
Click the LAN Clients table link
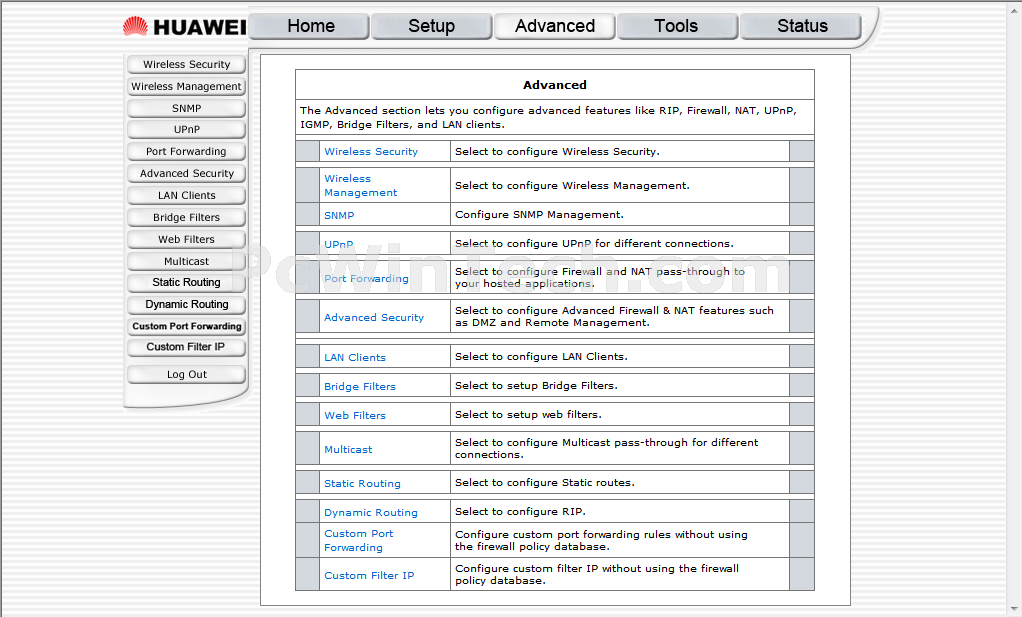[x=355, y=357]
